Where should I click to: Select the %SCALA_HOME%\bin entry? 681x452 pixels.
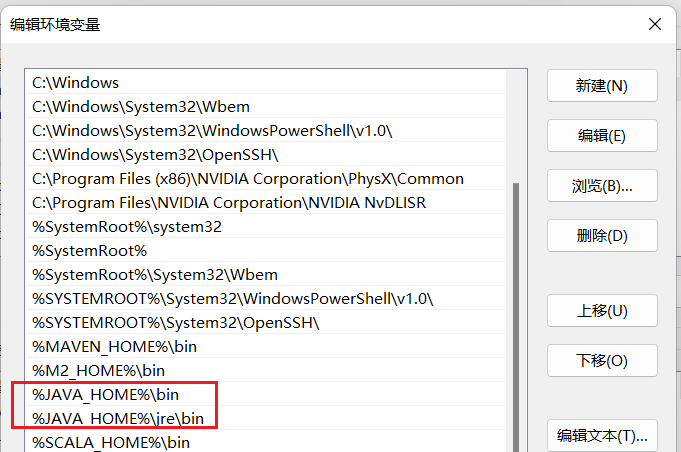coord(265,442)
